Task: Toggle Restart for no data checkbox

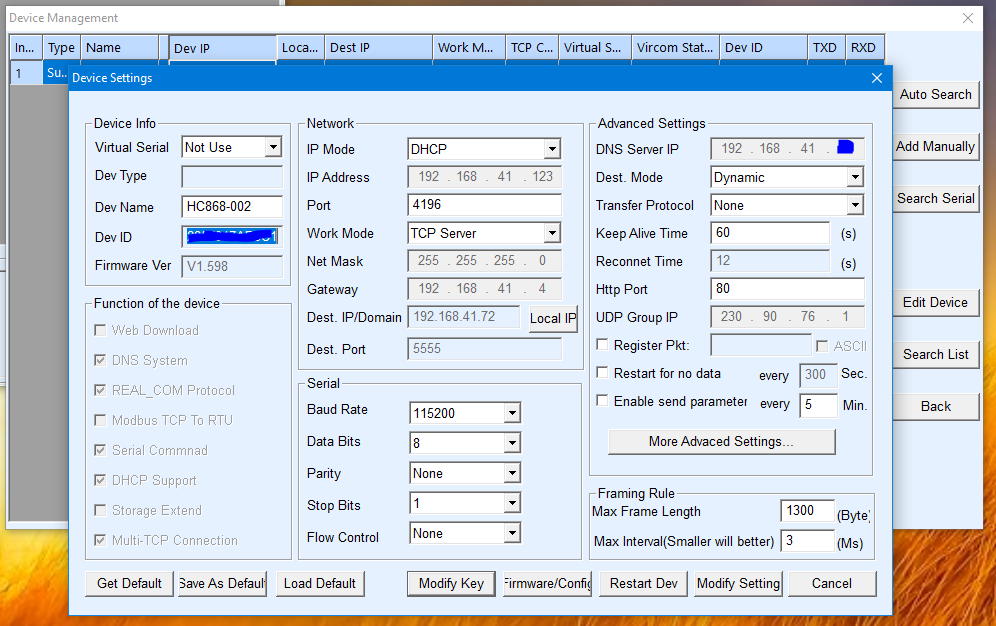Action: (603, 373)
